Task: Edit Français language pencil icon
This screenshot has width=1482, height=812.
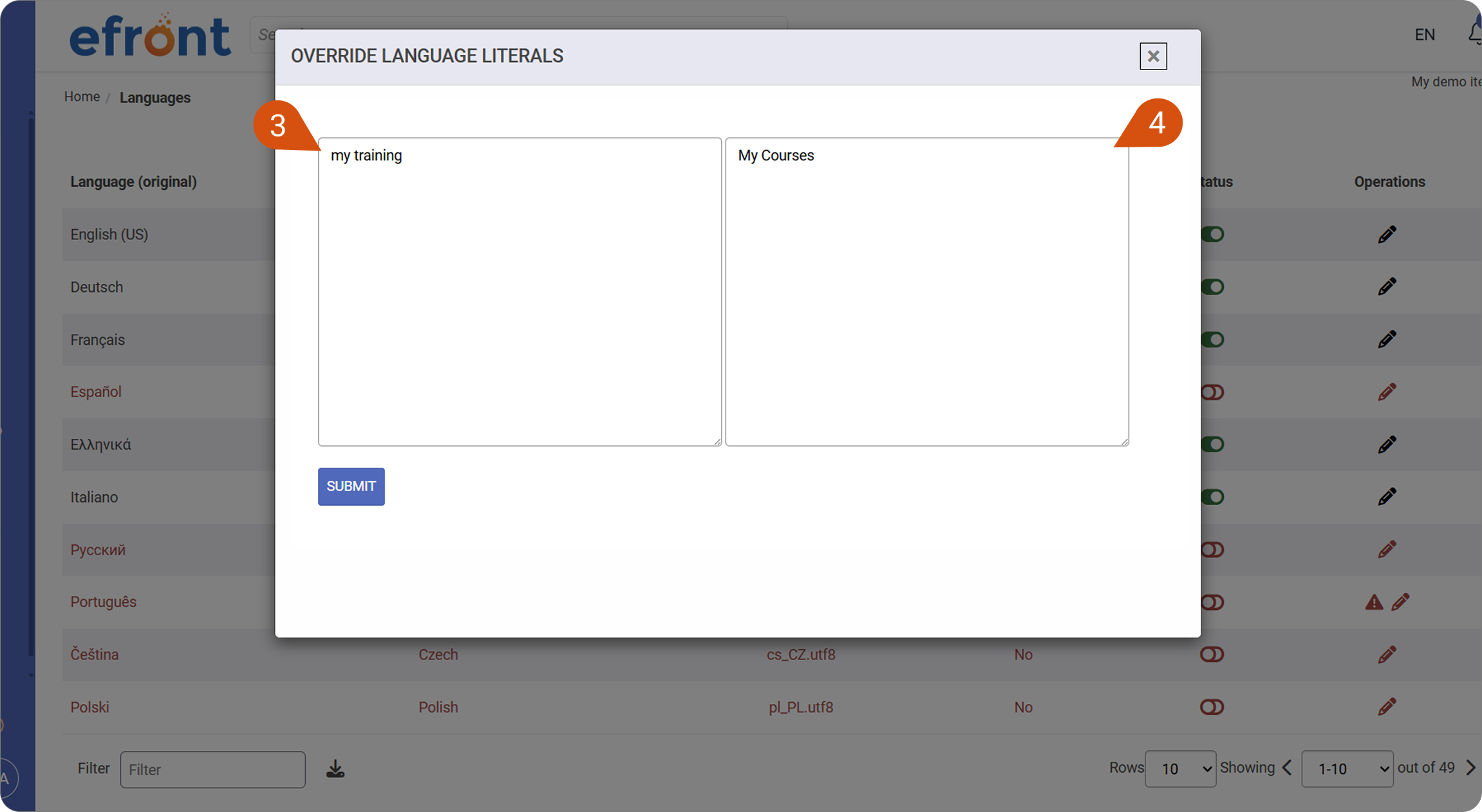Action: coord(1387,340)
